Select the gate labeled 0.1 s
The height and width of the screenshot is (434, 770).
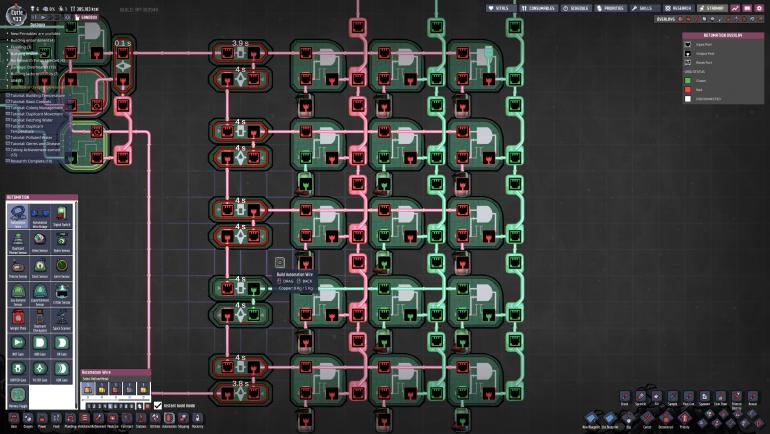tap(123, 65)
